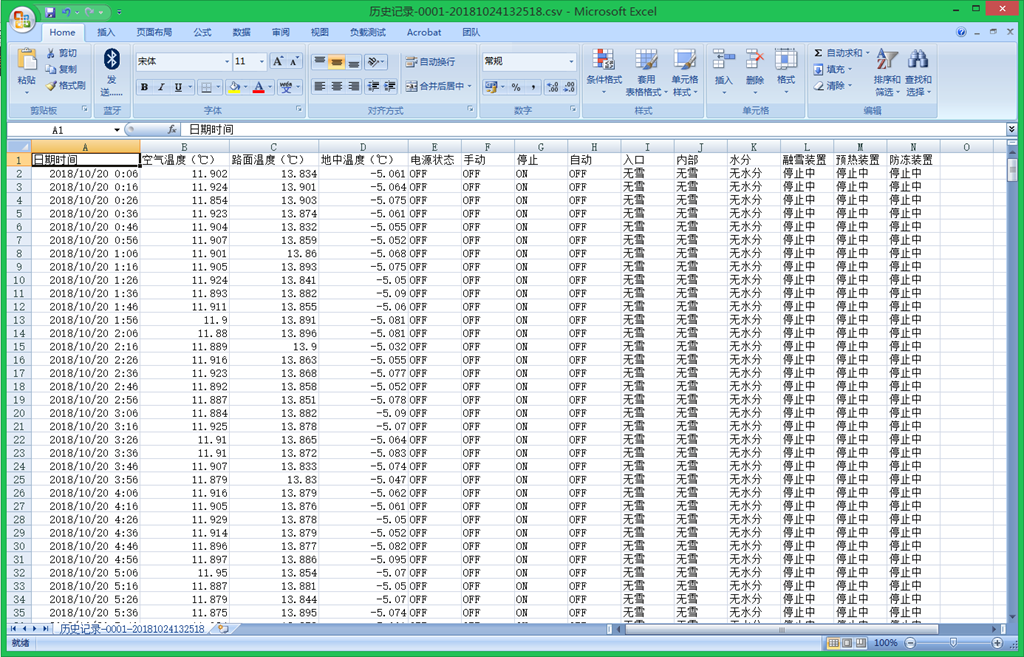This screenshot has height=657, width=1024.
Task: Click the Office button logo
Action: tap(22, 20)
